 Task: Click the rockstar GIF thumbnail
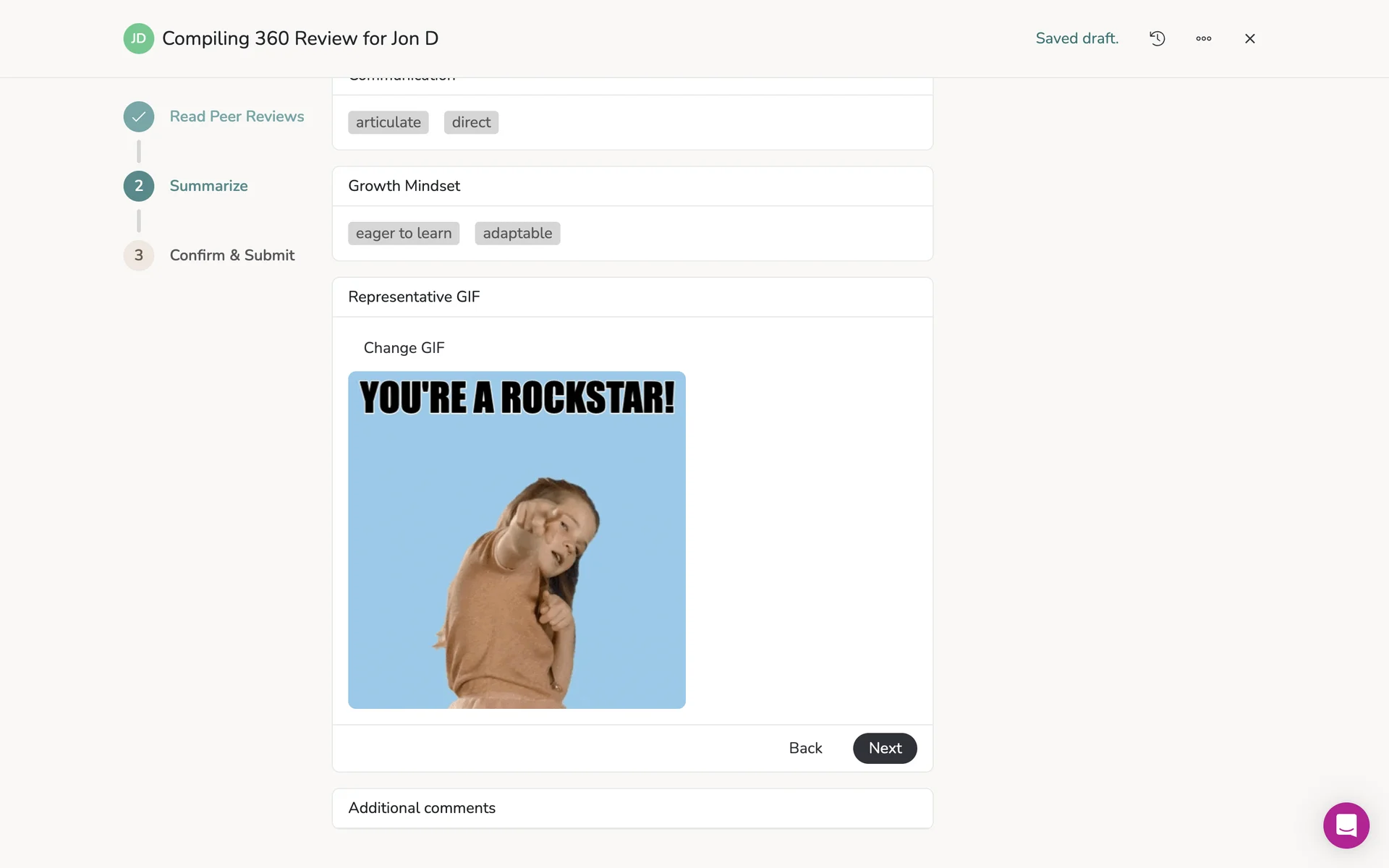(x=517, y=540)
